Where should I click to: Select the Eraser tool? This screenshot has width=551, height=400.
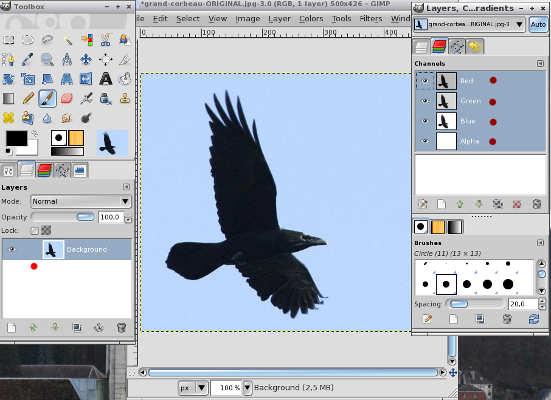pos(67,98)
